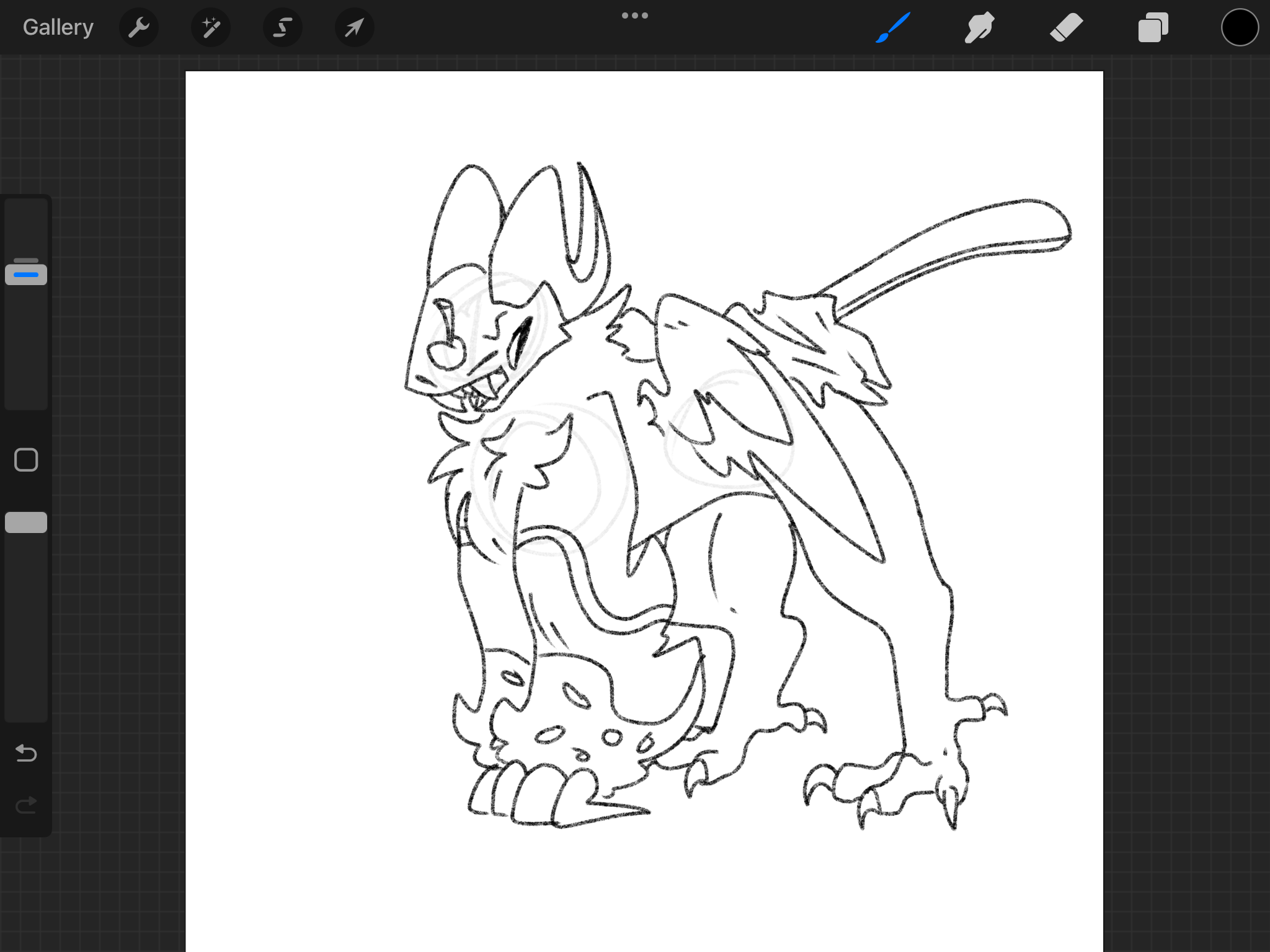Tap the three-dot menu at top
This screenshot has height=952, width=1270.
pyautogui.click(x=634, y=15)
